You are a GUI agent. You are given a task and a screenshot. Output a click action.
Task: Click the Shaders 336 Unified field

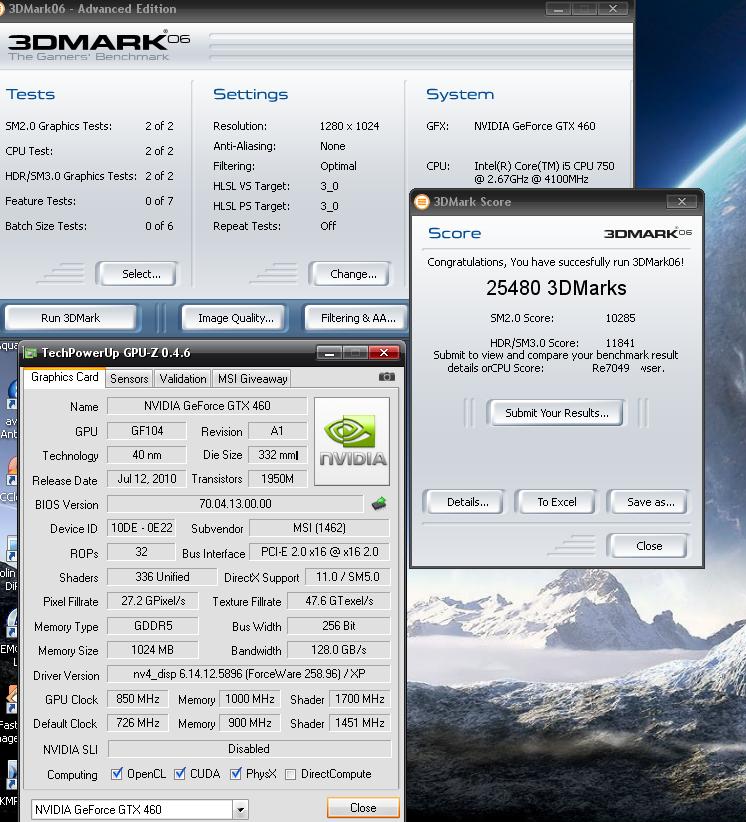tap(162, 577)
